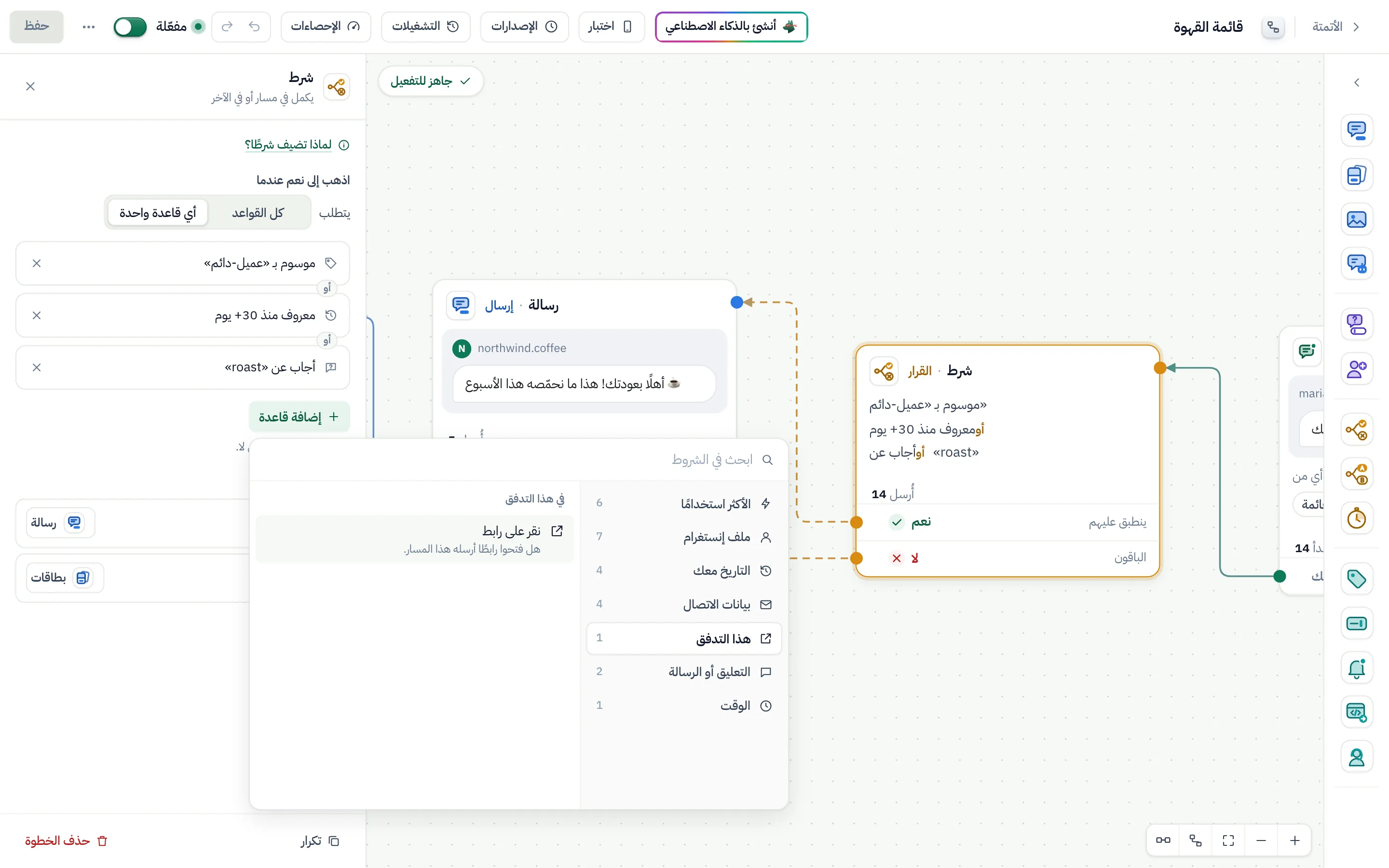Screen dimensions: 1389x868
Task: Open the اختبار test tab
Action: pyautogui.click(x=611, y=27)
